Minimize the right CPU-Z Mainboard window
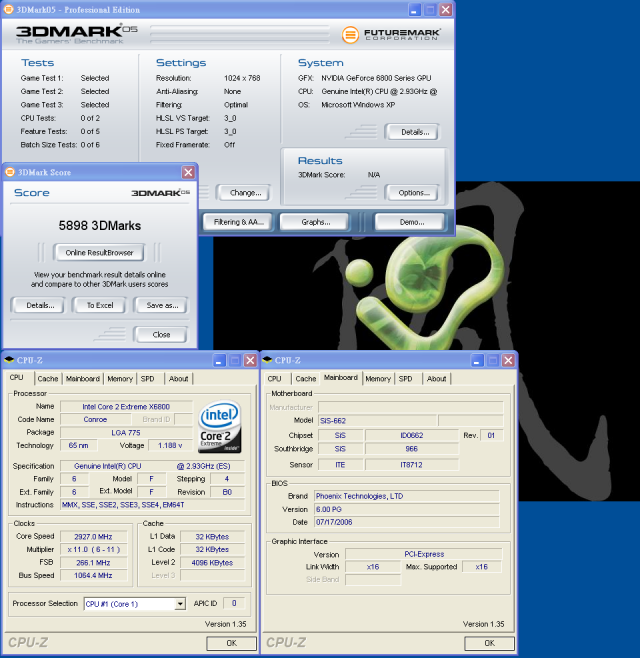Screen dimensions: 640x658 [477, 360]
